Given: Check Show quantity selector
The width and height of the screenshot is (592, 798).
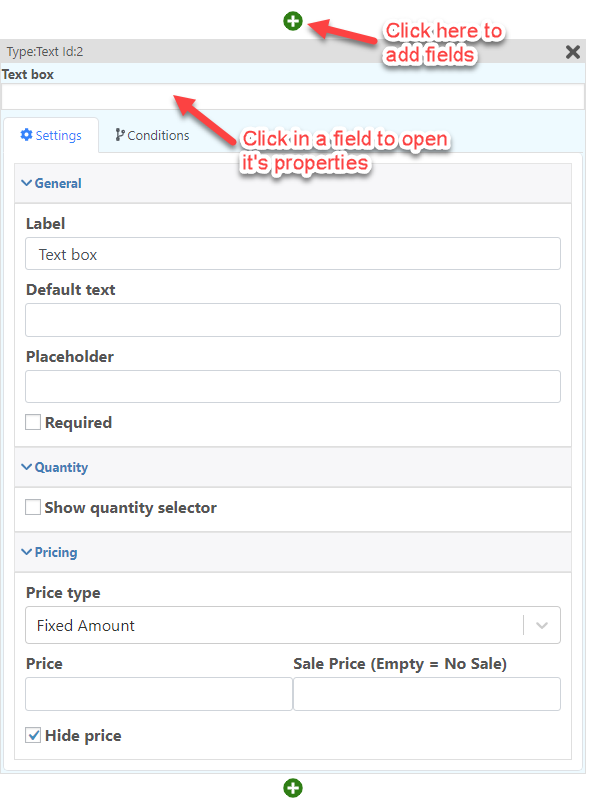Looking at the screenshot, I should click(x=33, y=507).
